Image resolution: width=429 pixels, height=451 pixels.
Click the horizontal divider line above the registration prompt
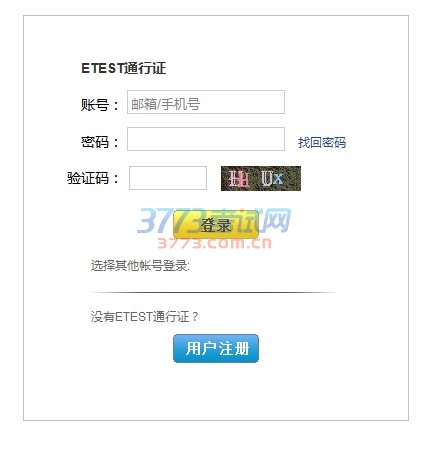coord(214,292)
